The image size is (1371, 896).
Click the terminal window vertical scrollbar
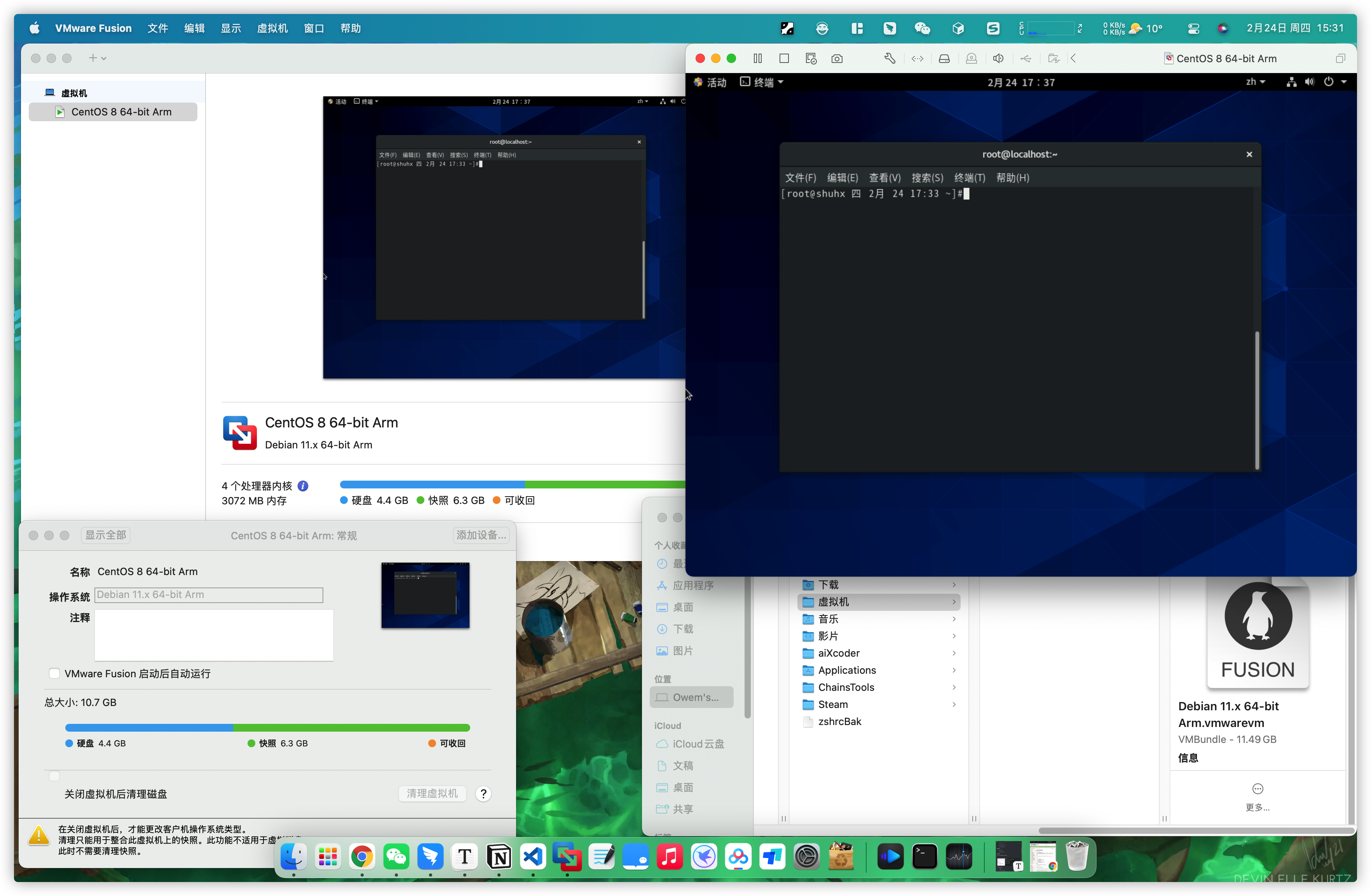(1257, 400)
